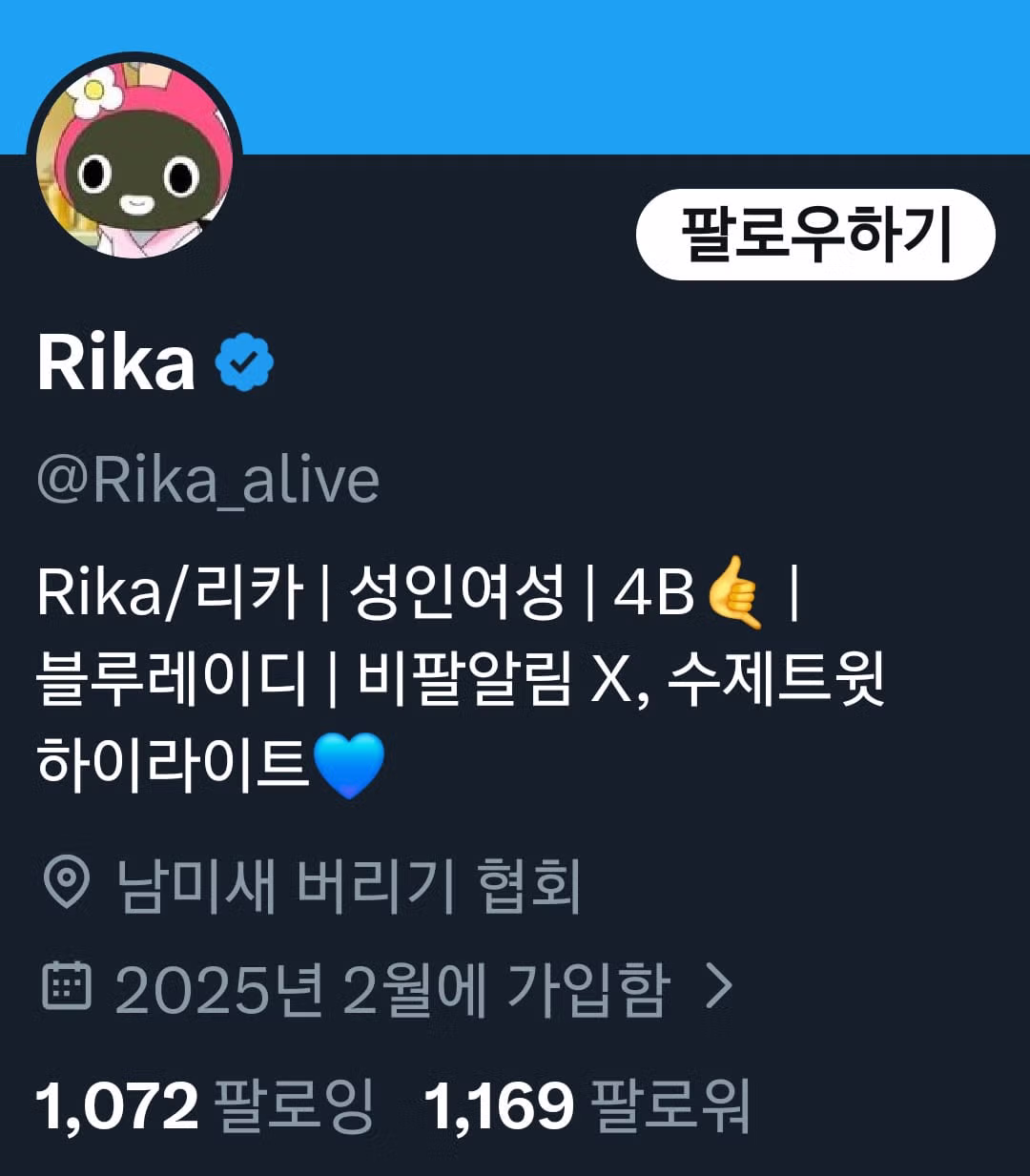Screen dimensions: 1030x1176
Task: Expand join date details chevron arrow
Action: point(718,988)
